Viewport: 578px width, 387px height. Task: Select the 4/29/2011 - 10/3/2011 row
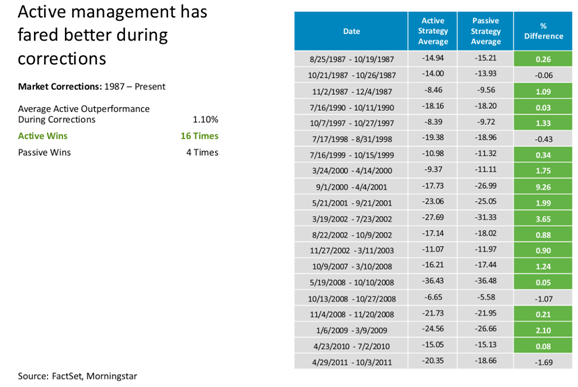click(433, 362)
